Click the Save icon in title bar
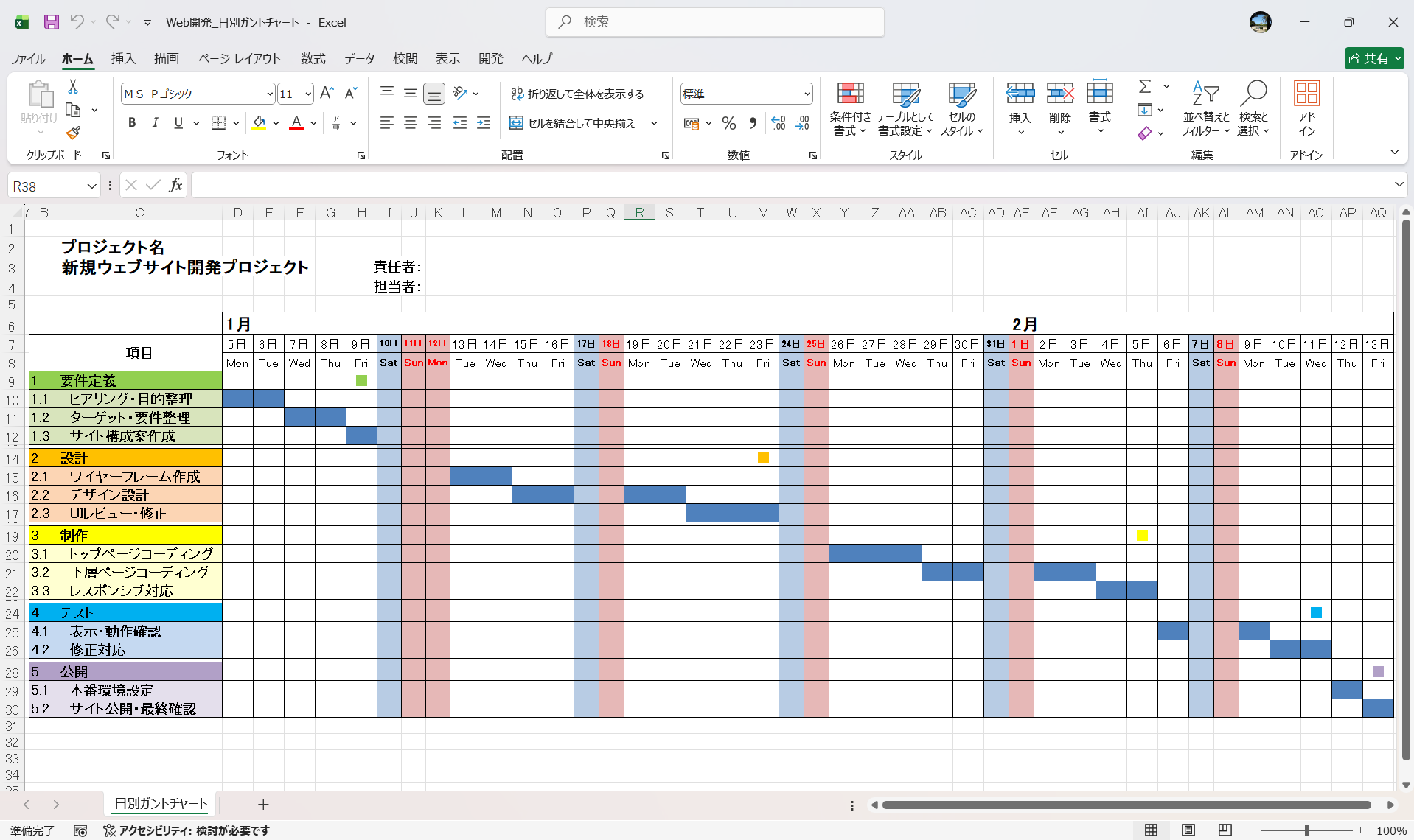1414x840 pixels. (51, 22)
